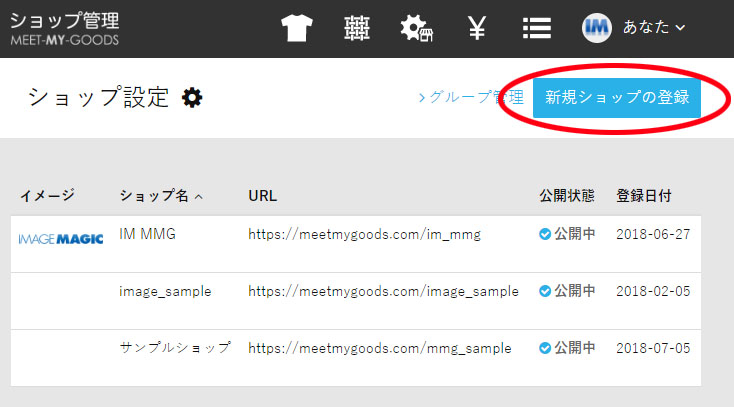Select the サンプルショップ shop name
Viewport: 734px width, 407px height.
click(175, 348)
